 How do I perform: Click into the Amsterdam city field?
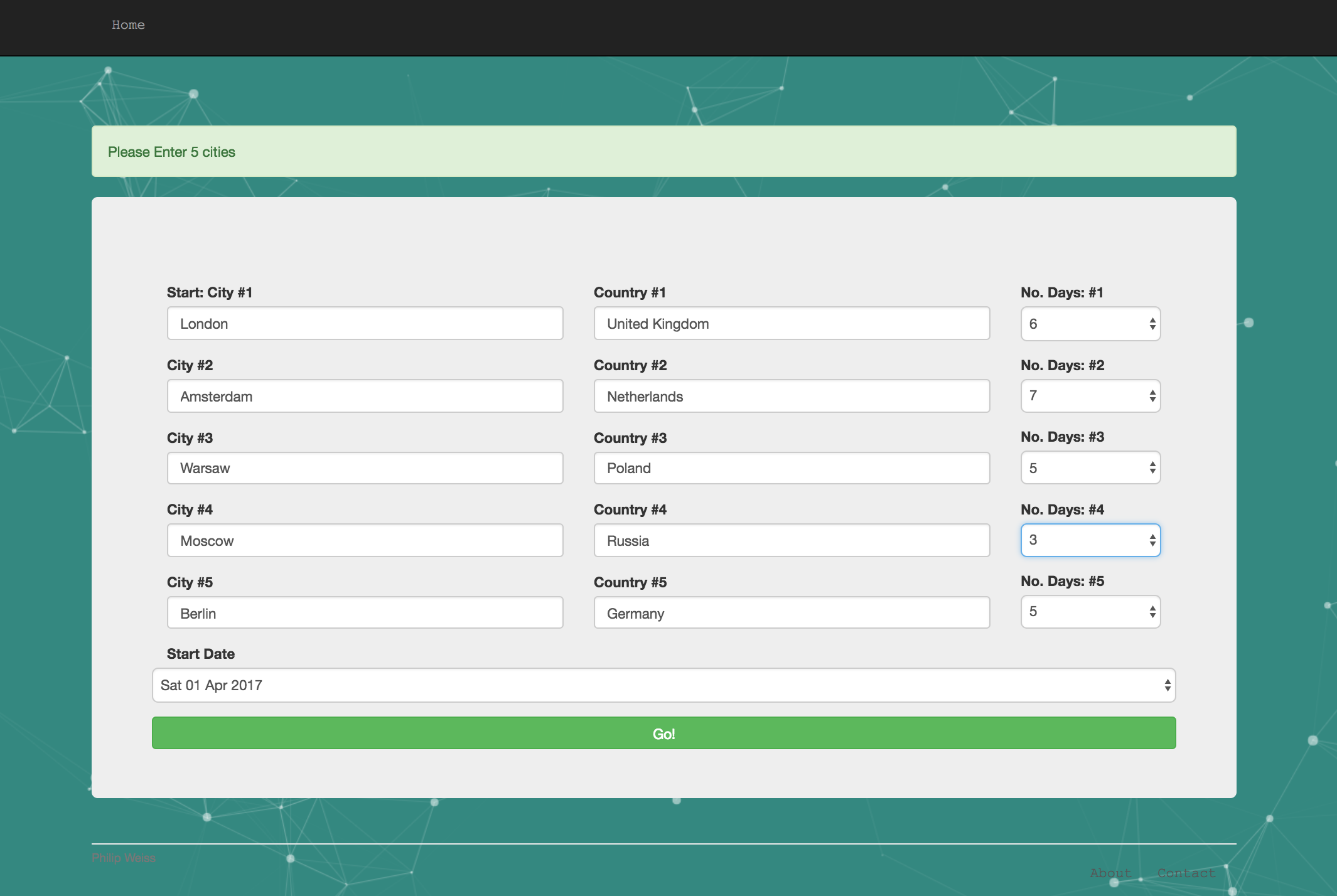[x=365, y=397]
